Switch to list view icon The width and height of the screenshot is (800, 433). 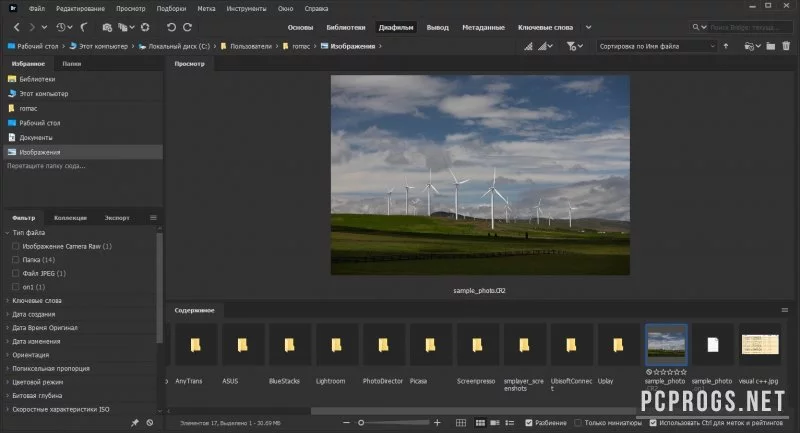509,423
